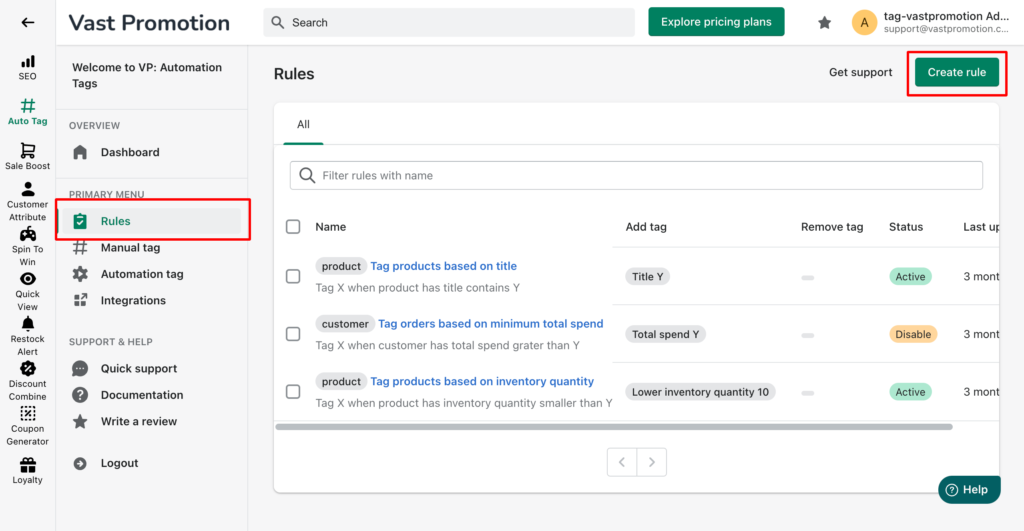Click the Quick support chat icon
Image resolution: width=1024 pixels, height=531 pixels.
80,368
